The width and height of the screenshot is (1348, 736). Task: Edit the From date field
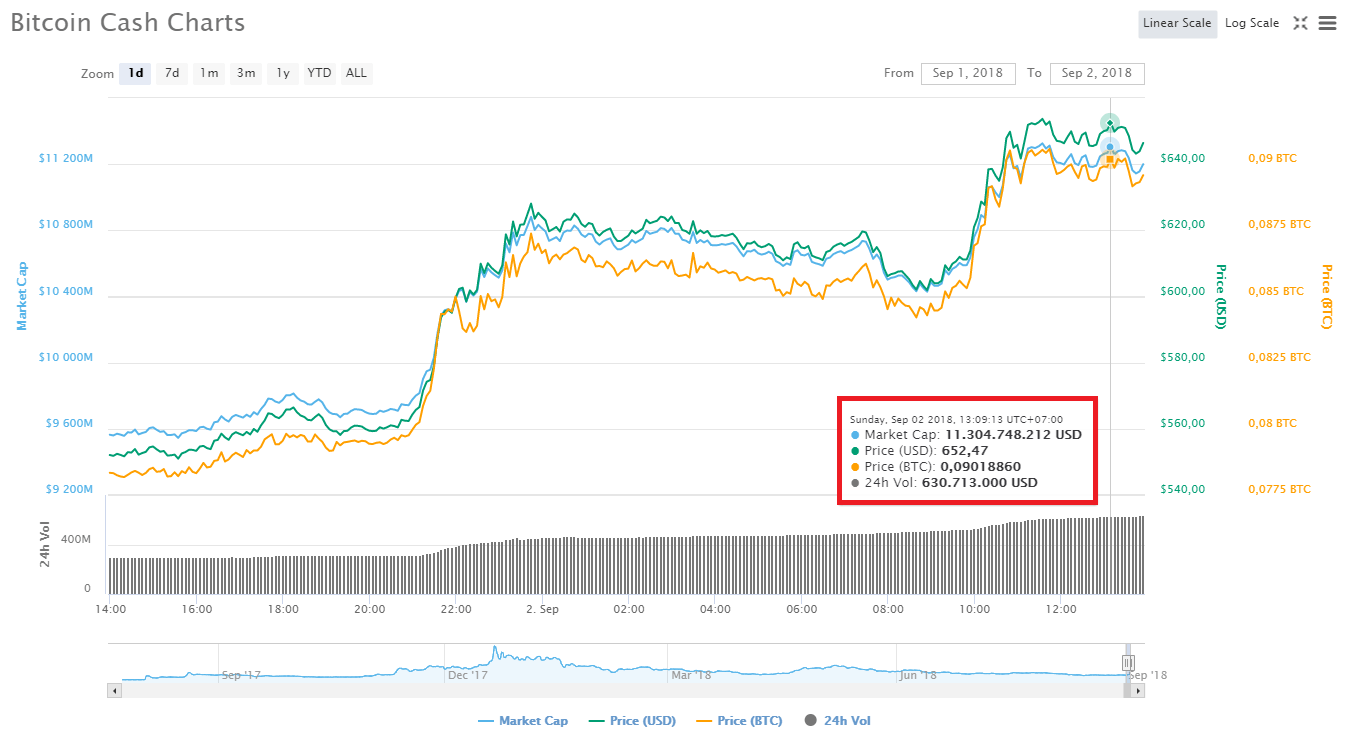click(968, 73)
